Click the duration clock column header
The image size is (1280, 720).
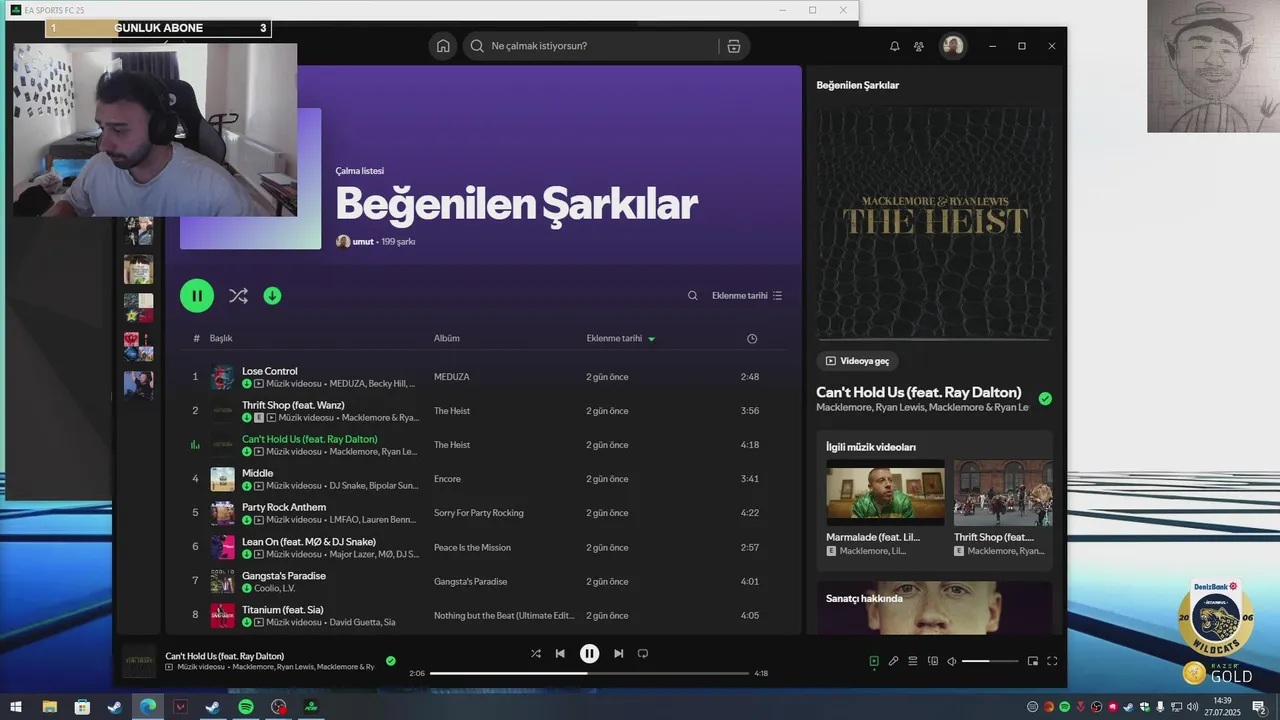pyautogui.click(x=752, y=338)
